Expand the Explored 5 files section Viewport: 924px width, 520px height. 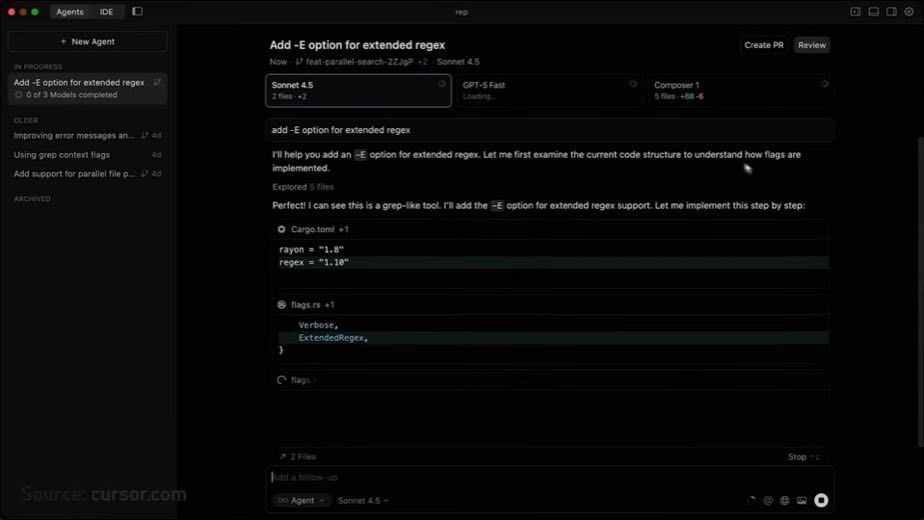(x=303, y=187)
